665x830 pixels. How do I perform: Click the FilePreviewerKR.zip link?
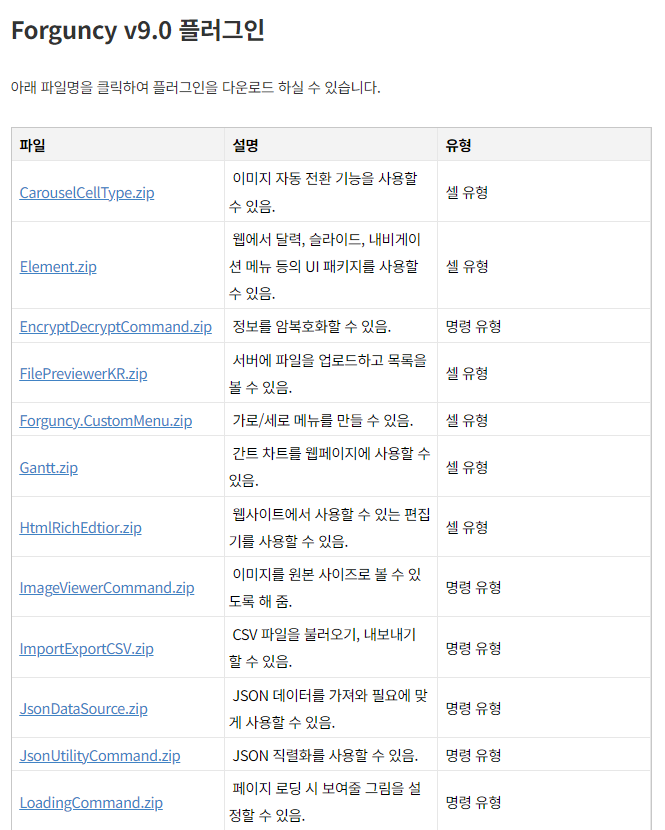pyautogui.click(x=83, y=374)
